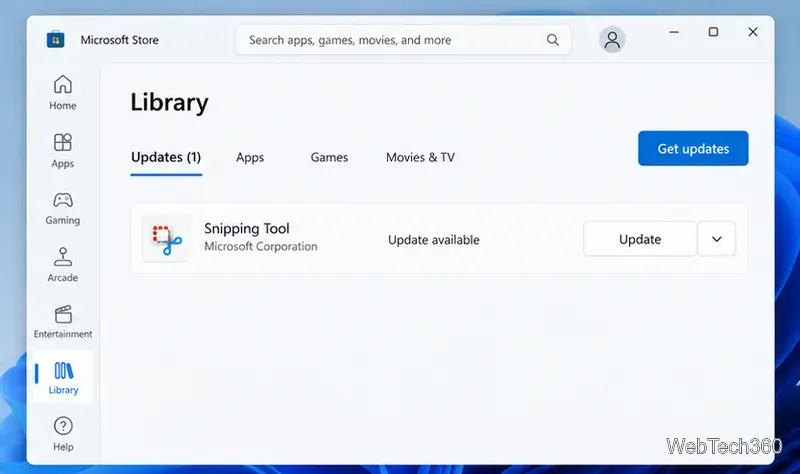The image size is (800, 474).
Task: Update the Snipping Tool app
Action: pos(640,239)
